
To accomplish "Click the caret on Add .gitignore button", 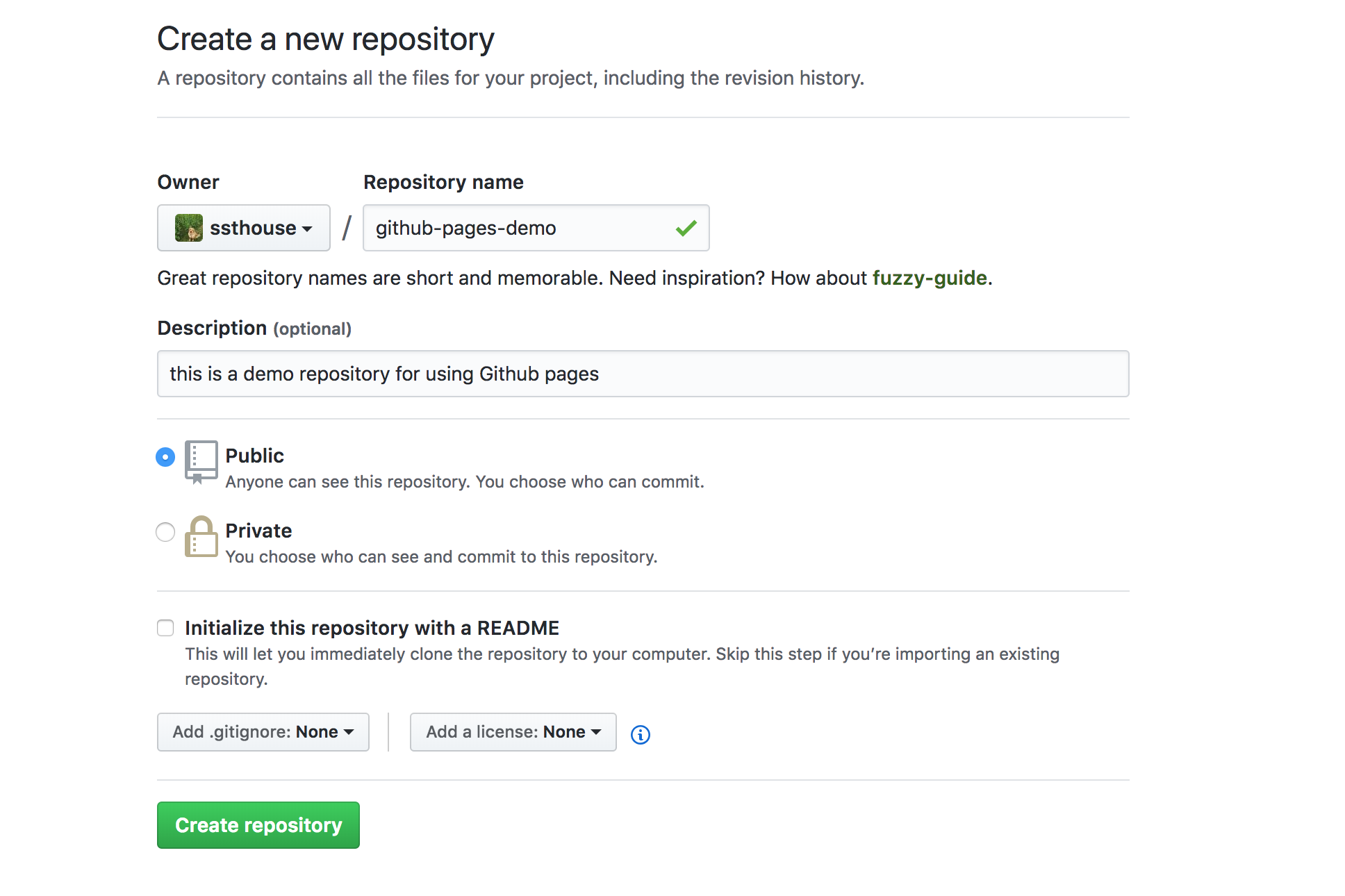I will pos(350,731).
